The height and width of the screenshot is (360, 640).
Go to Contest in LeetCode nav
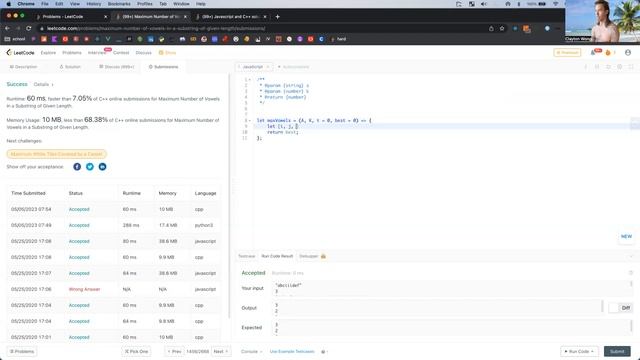click(x=121, y=53)
